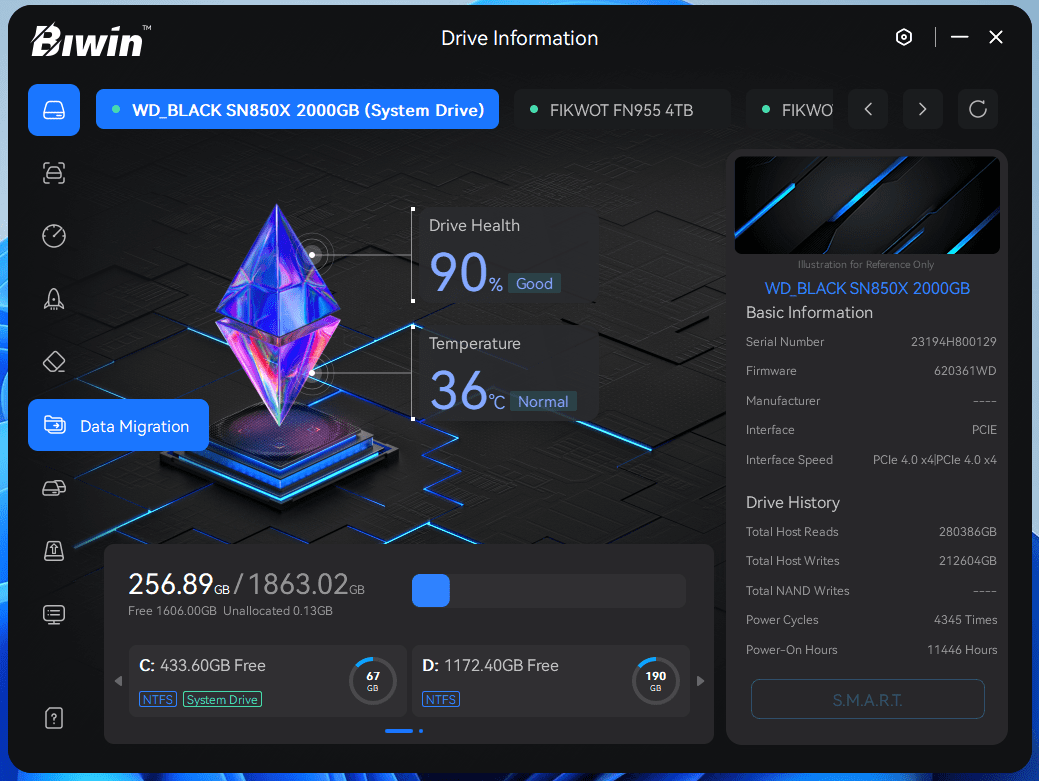Open the Drive Information sidebar icon
Viewport: 1039px width, 781px height.
(x=54, y=110)
